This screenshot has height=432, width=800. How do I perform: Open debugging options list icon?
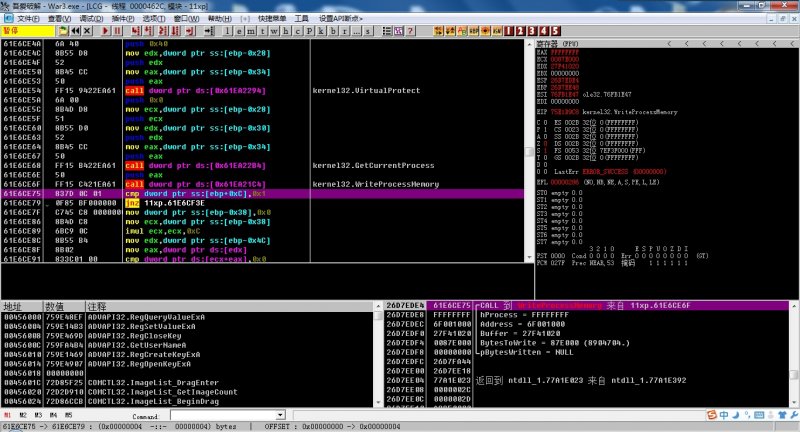(387, 31)
